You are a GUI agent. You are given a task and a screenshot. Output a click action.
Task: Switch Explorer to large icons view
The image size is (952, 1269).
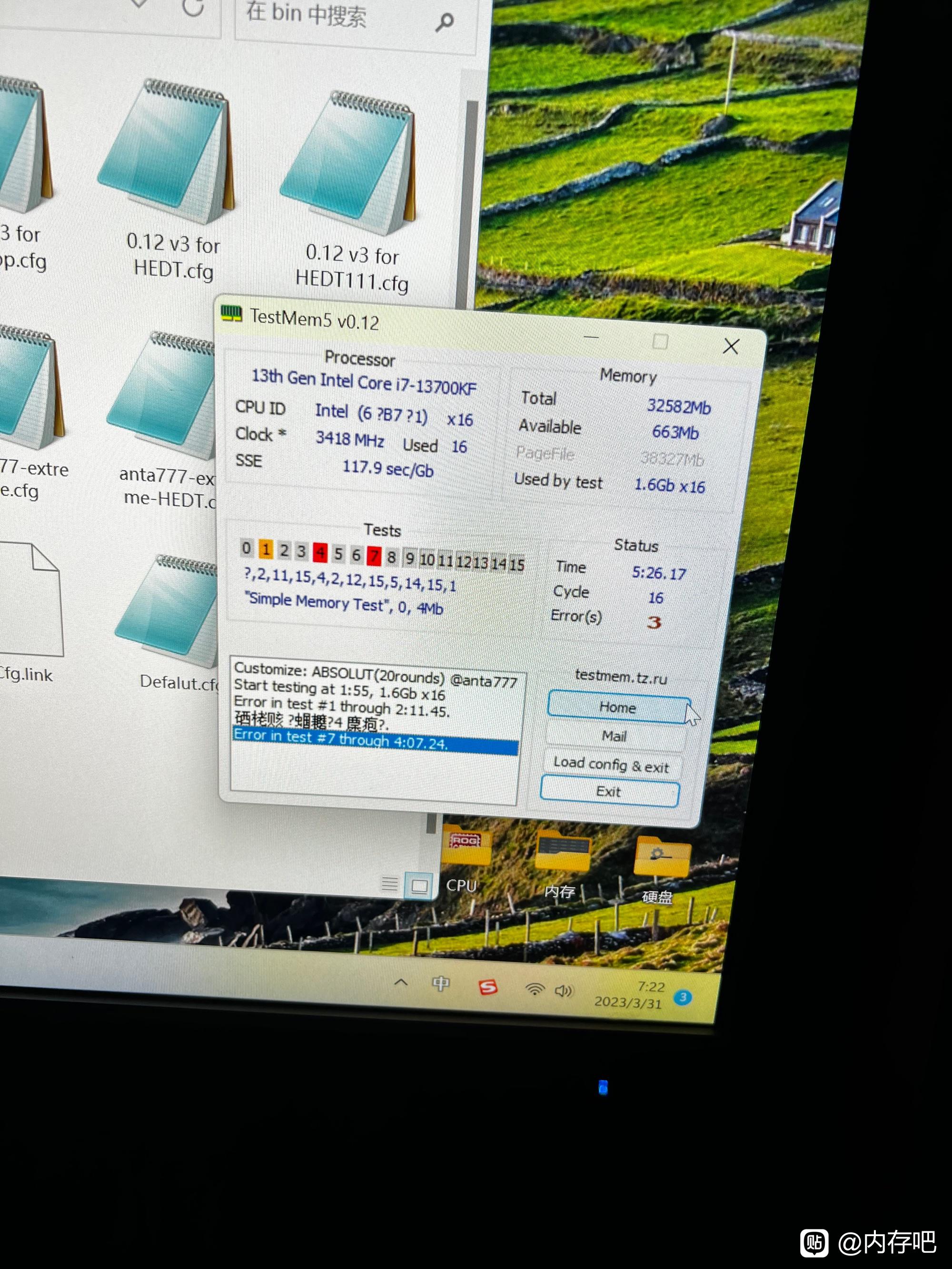click(419, 886)
